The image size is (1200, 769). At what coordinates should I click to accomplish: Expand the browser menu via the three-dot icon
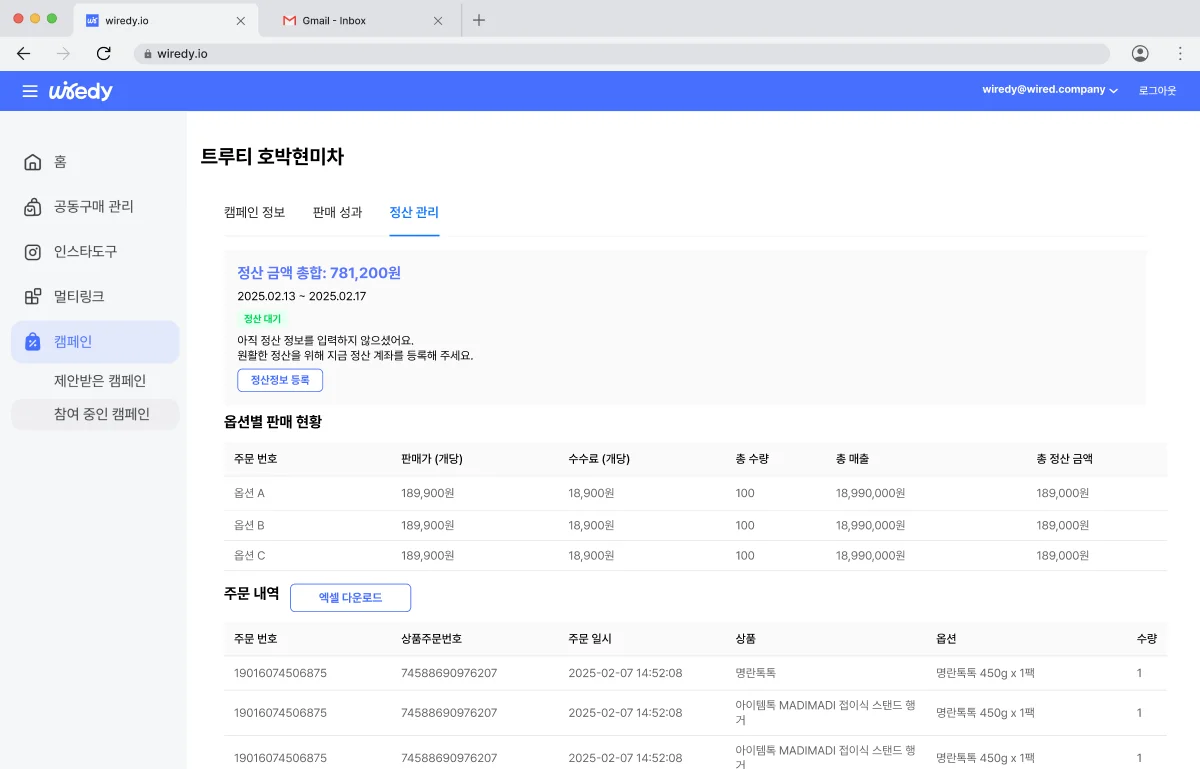tap(1180, 53)
